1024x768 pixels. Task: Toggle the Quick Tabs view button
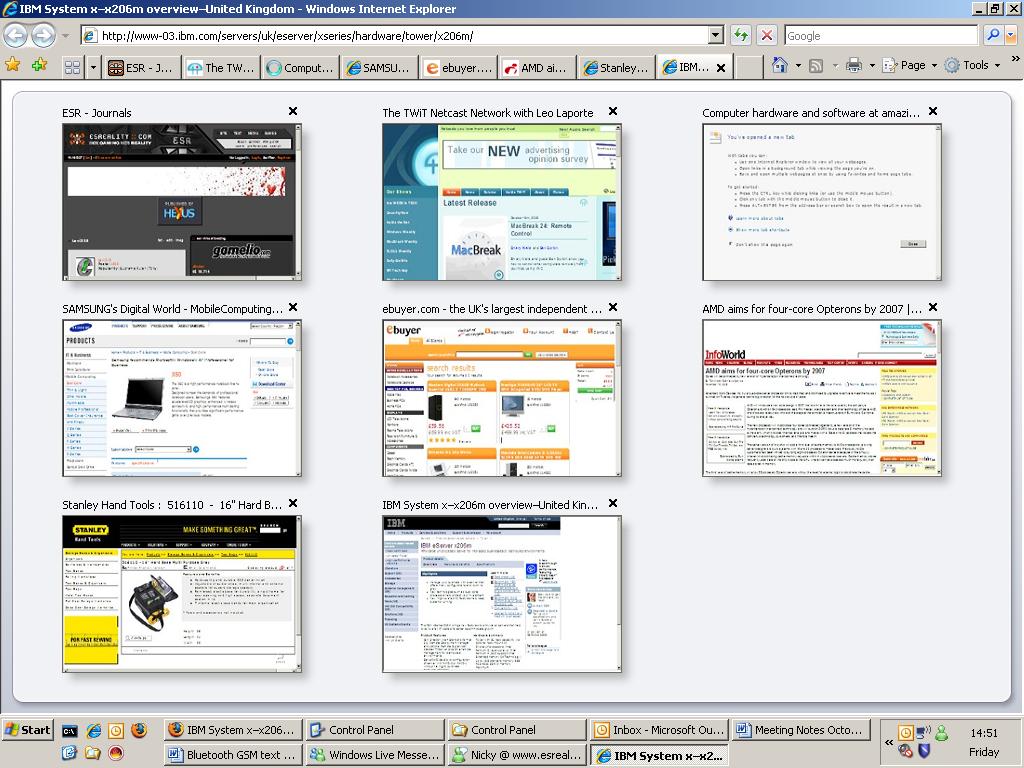(x=72, y=67)
